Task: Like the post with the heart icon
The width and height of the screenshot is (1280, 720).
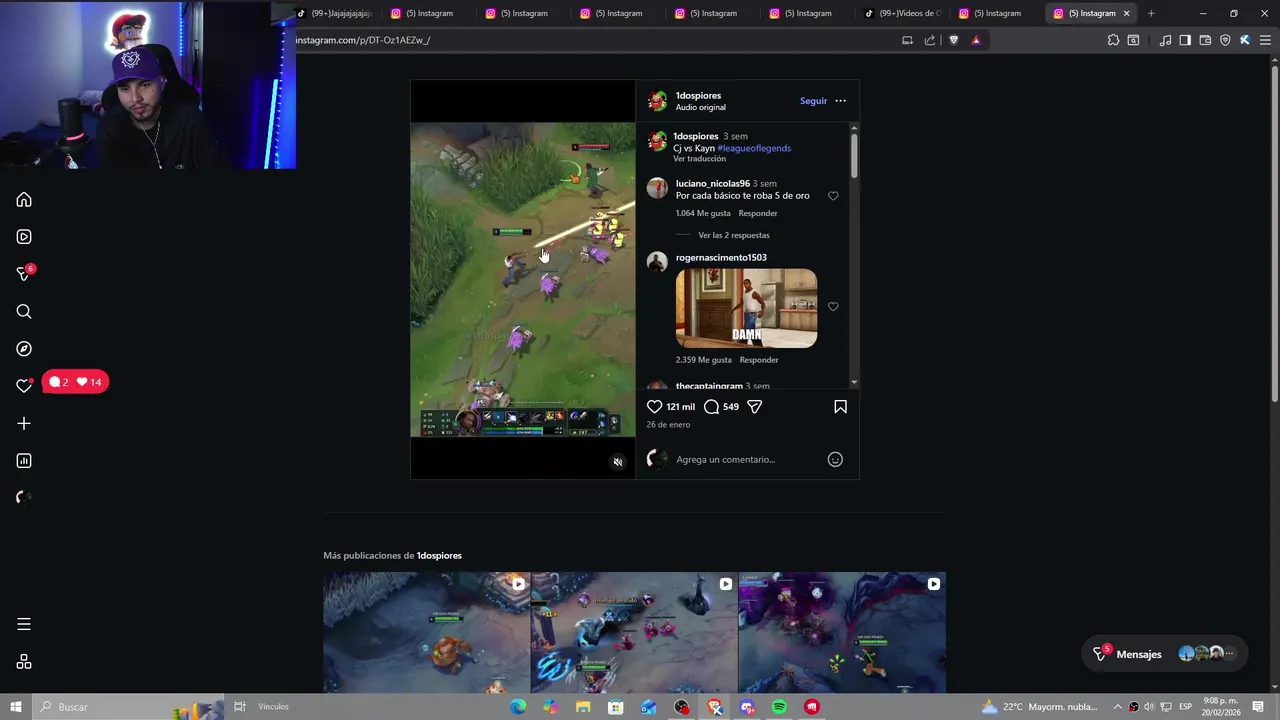Action: [x=654, y=407]
